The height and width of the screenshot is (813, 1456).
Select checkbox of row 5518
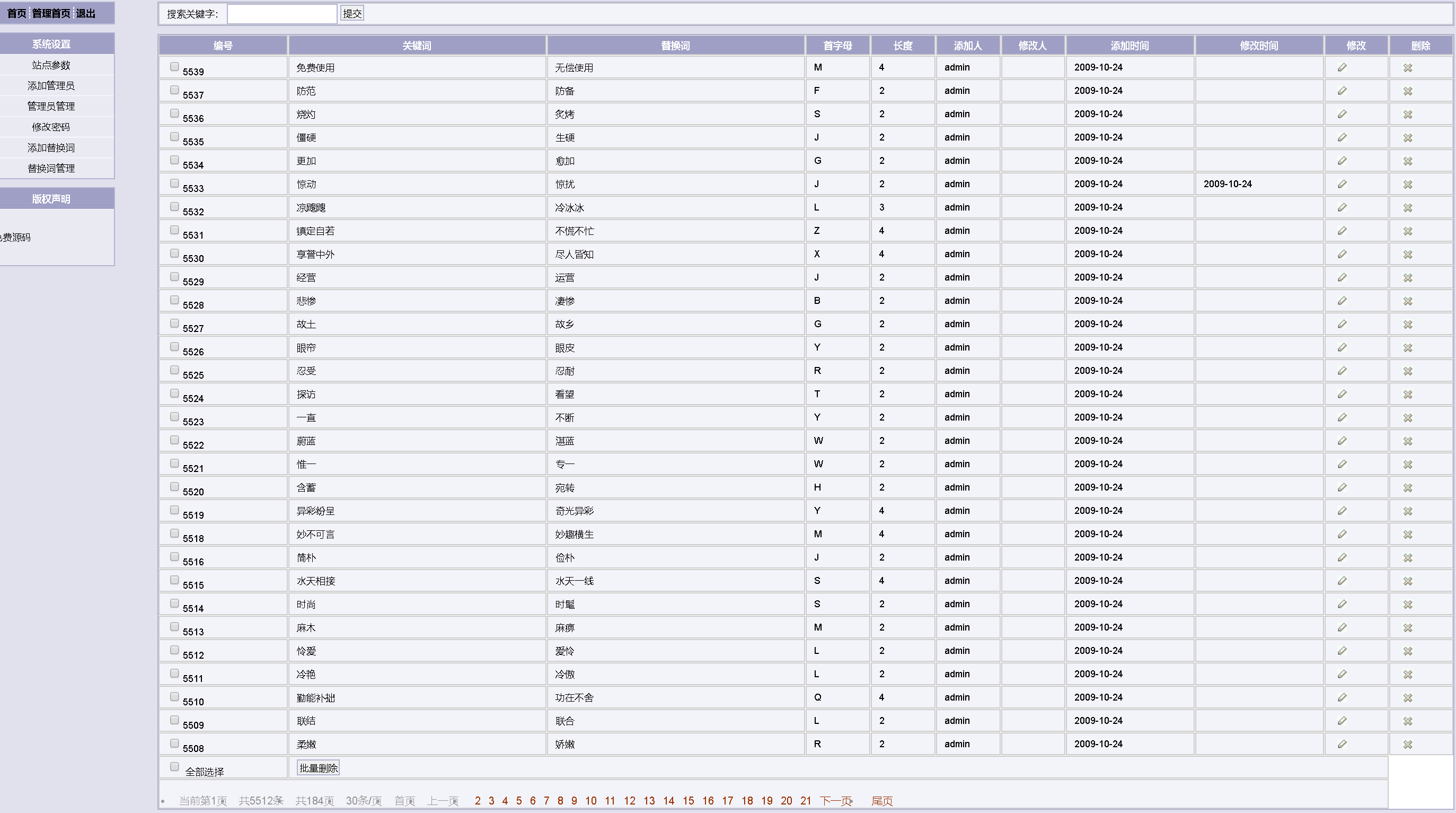pyautogui.click(x=174, y=533)
